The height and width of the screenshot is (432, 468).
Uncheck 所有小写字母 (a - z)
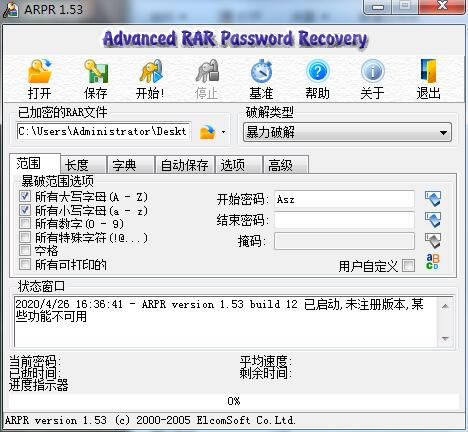pos(25,210)
